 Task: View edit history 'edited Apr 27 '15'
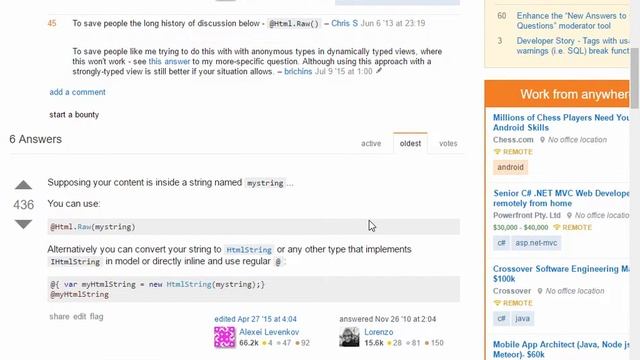[x=256, y=319]
